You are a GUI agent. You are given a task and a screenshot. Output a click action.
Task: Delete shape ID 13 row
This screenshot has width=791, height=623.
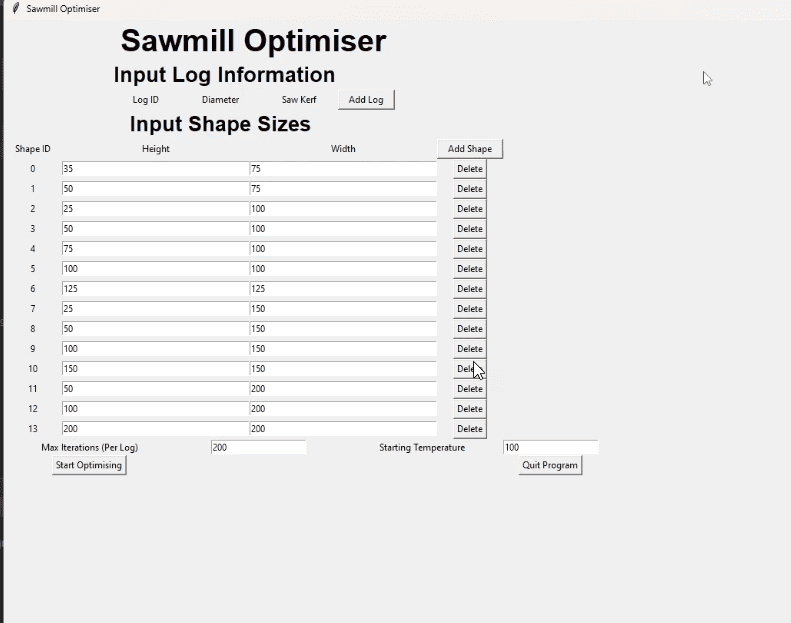469,429
